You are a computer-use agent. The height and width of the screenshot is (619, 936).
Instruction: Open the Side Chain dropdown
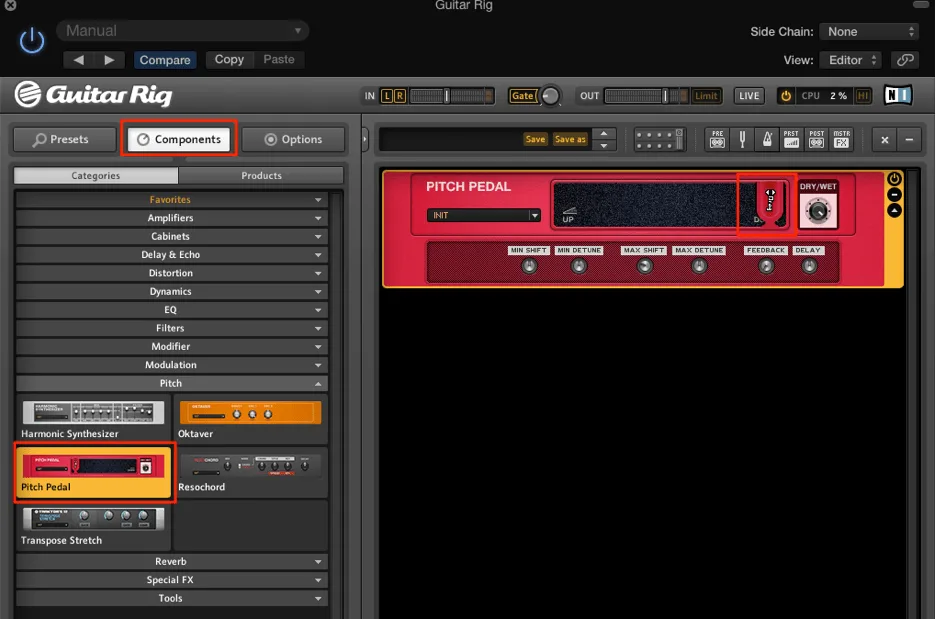tap(870, 32)
